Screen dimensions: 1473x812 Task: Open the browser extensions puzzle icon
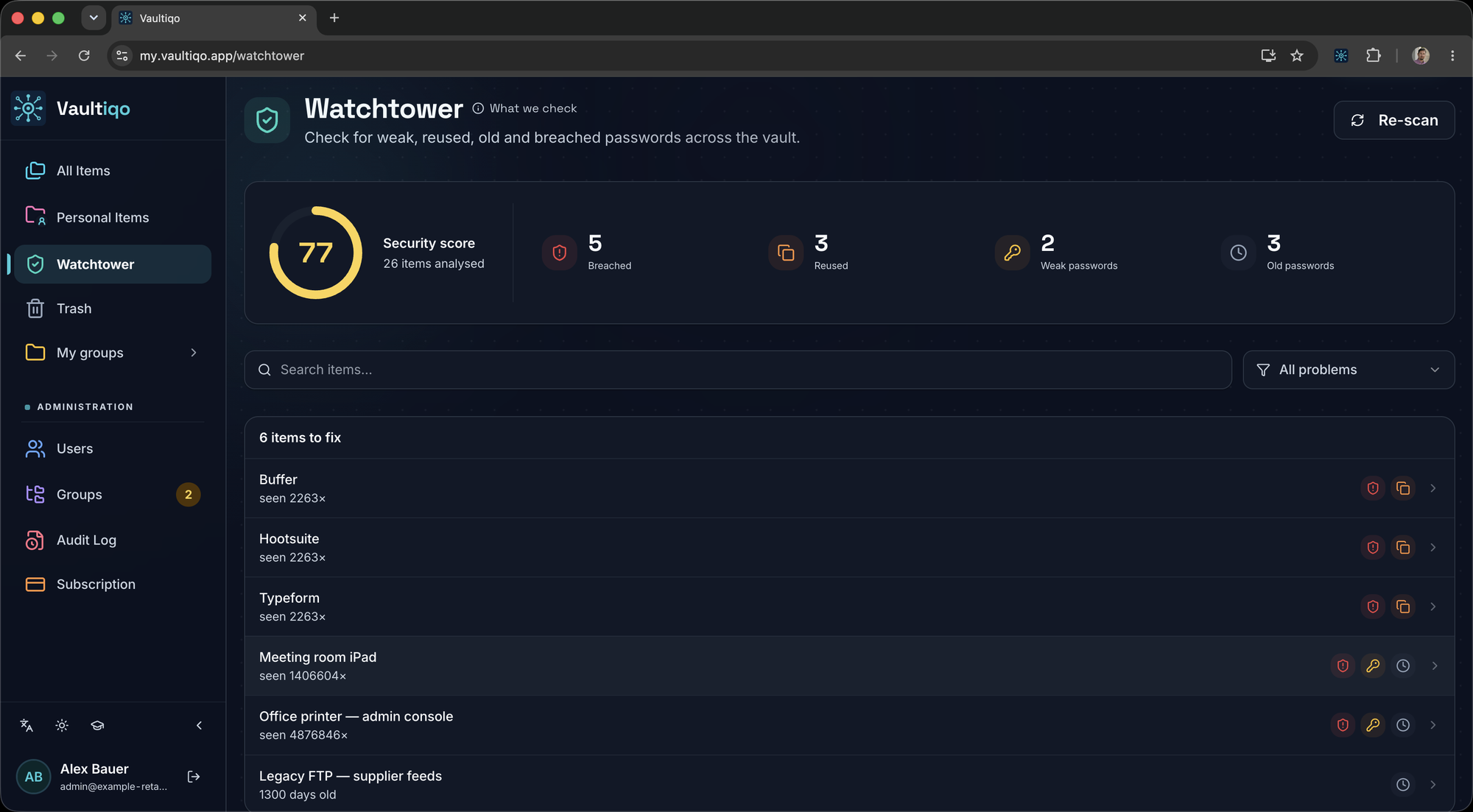point(1374,56)
